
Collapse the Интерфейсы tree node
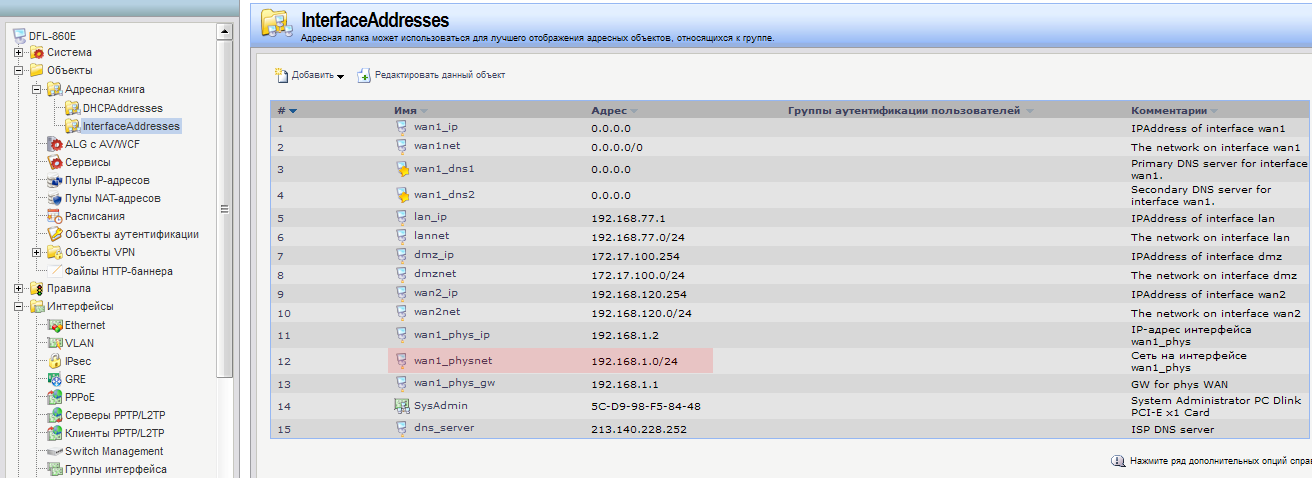click(19, 306)
